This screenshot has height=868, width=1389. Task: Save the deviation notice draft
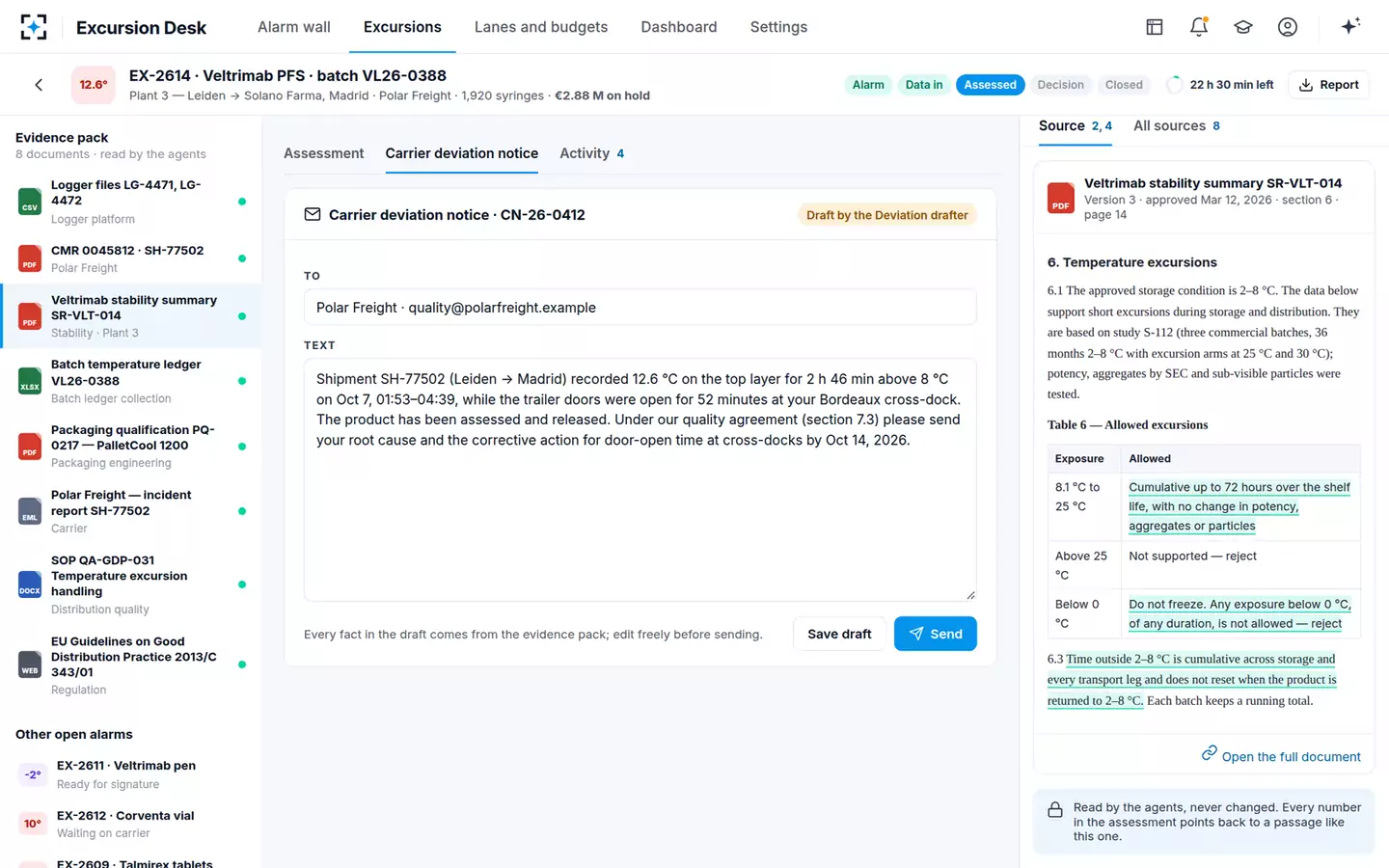coord(839,634)
